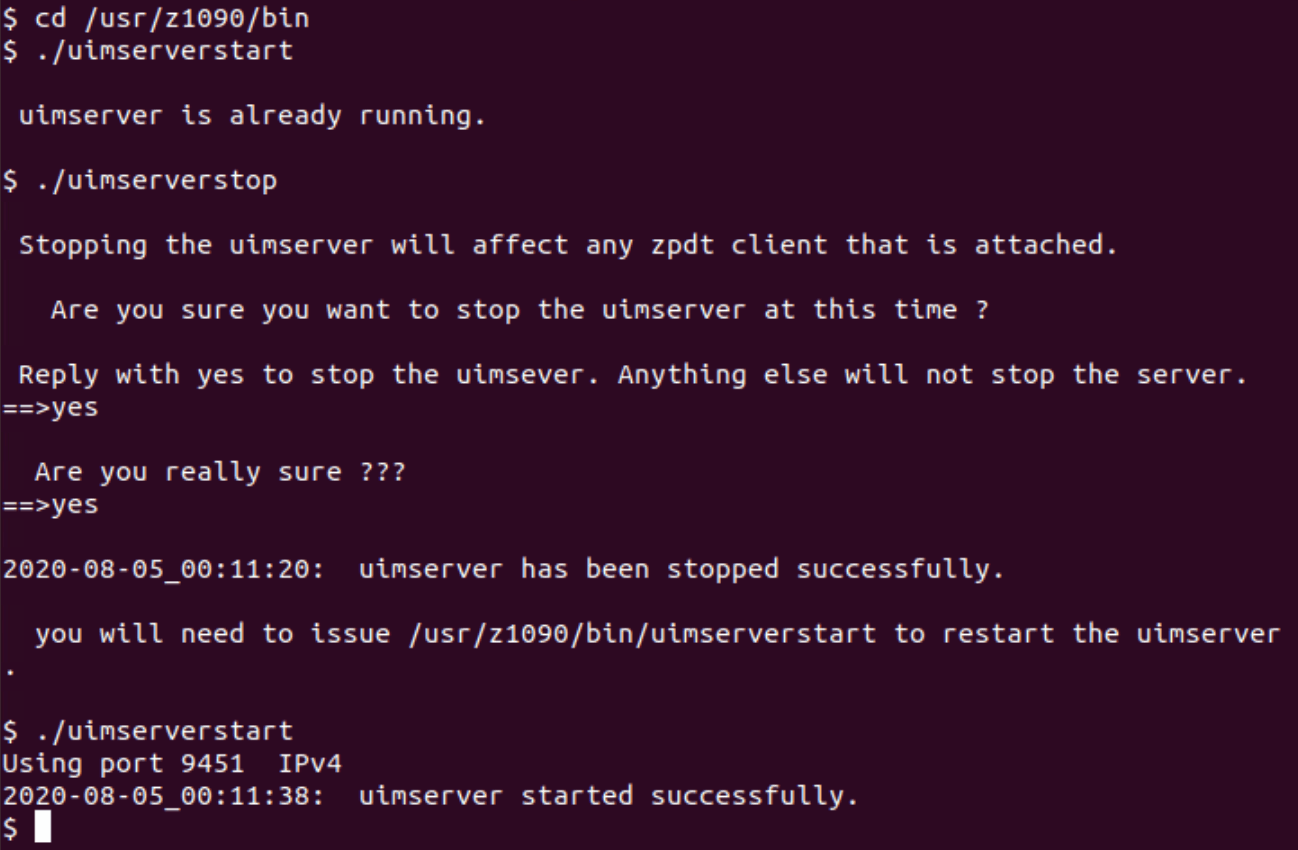The image size is (1298, 850).
Task: Click the "Using port 9451" text
Action: point(122,764)
